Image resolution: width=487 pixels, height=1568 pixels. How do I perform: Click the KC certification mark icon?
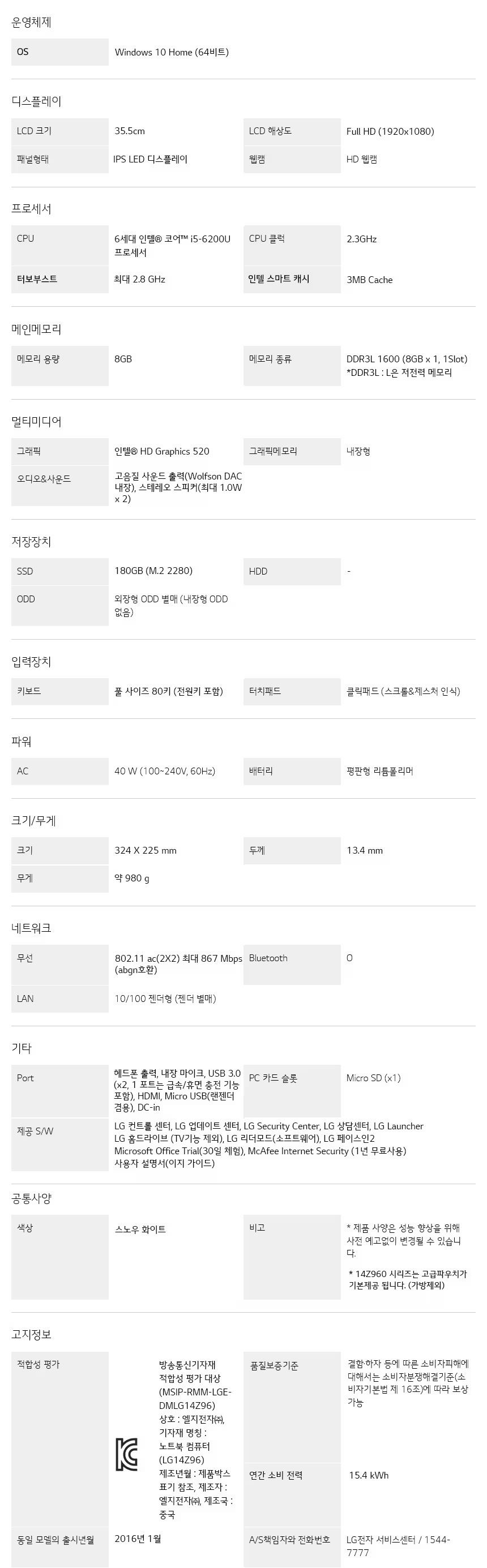coord(127,1455)
